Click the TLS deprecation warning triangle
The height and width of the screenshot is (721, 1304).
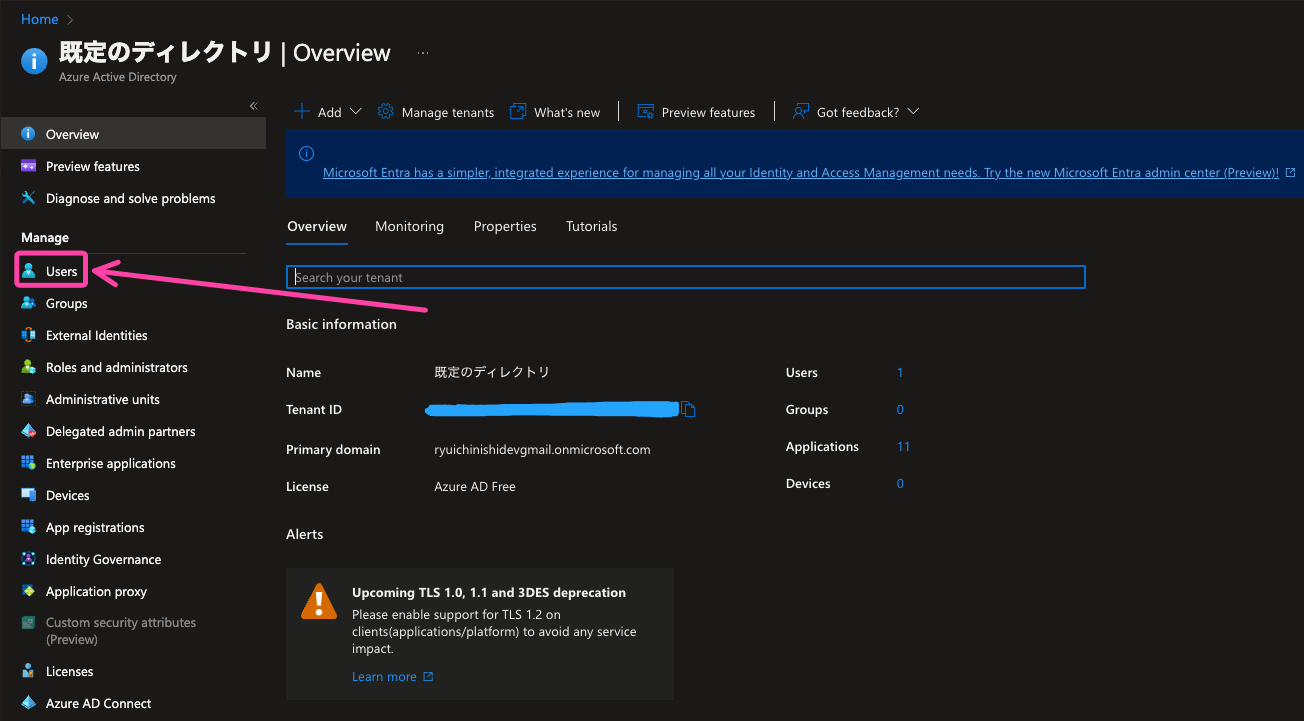319,601
